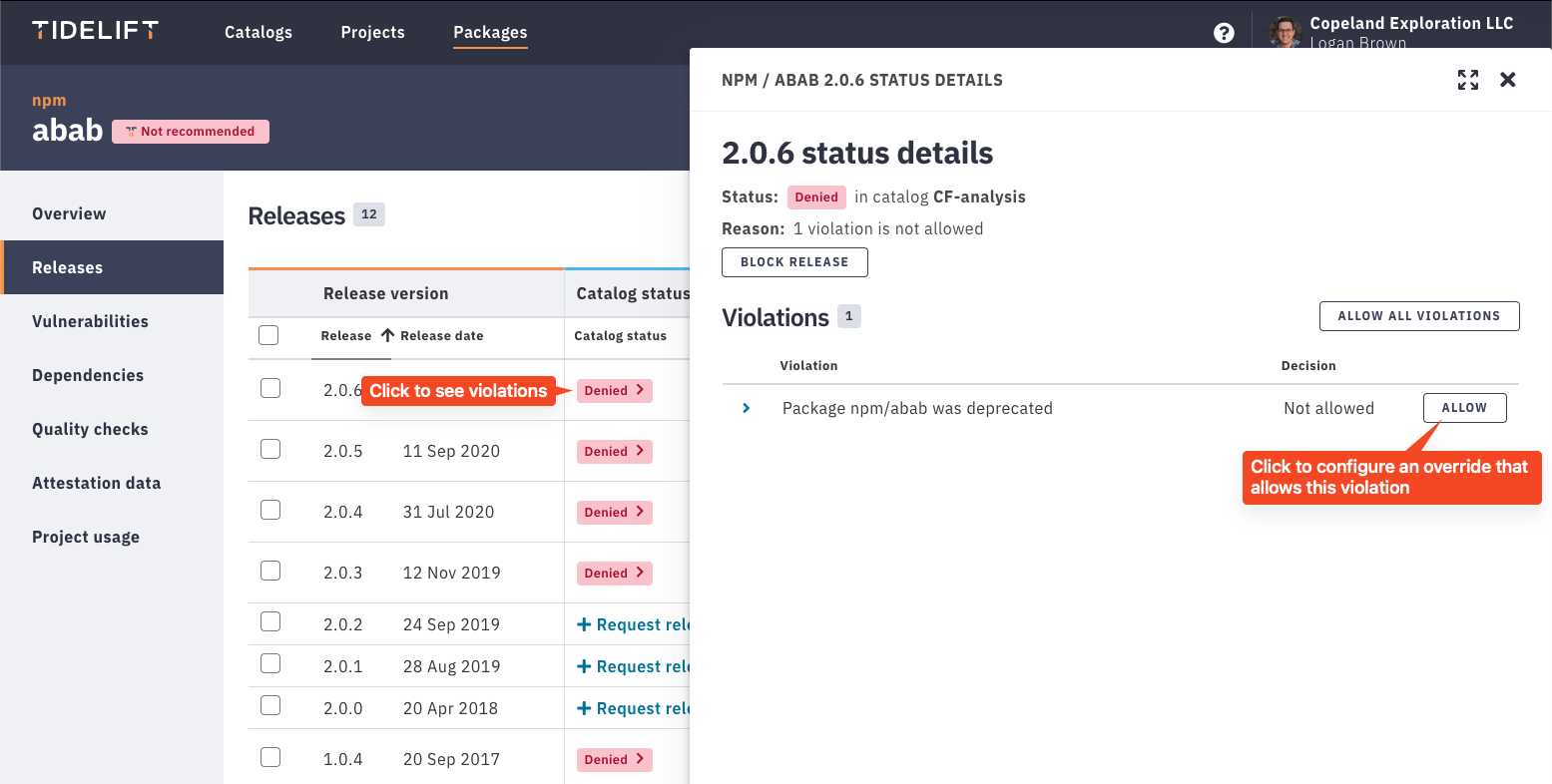The height and width of the screenshot is (784, 1552).
Task: Click the Not recommended badge
Action: point(191,132)
